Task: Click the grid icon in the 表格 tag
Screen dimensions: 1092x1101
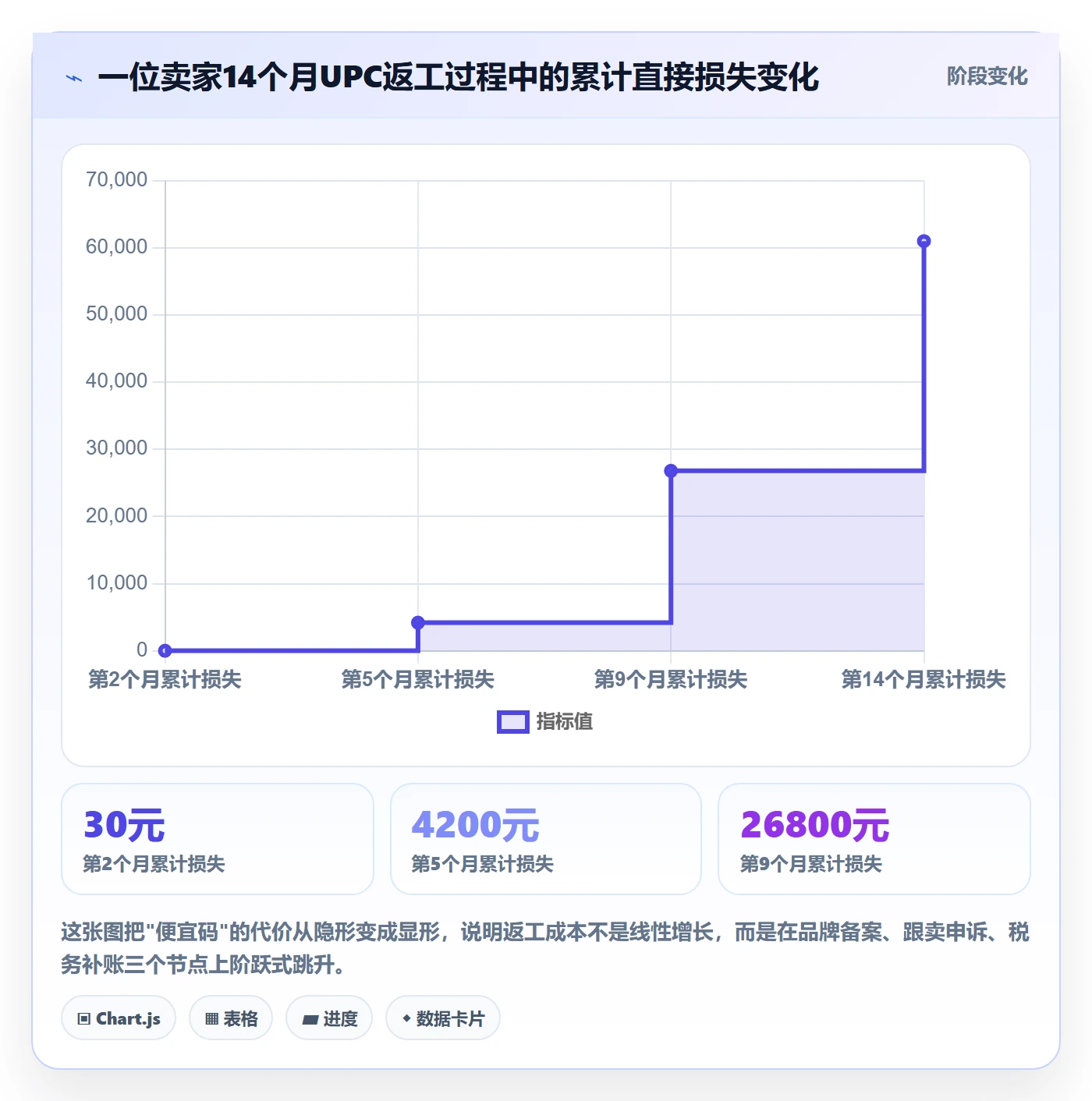Action: tap(211, 1019)
